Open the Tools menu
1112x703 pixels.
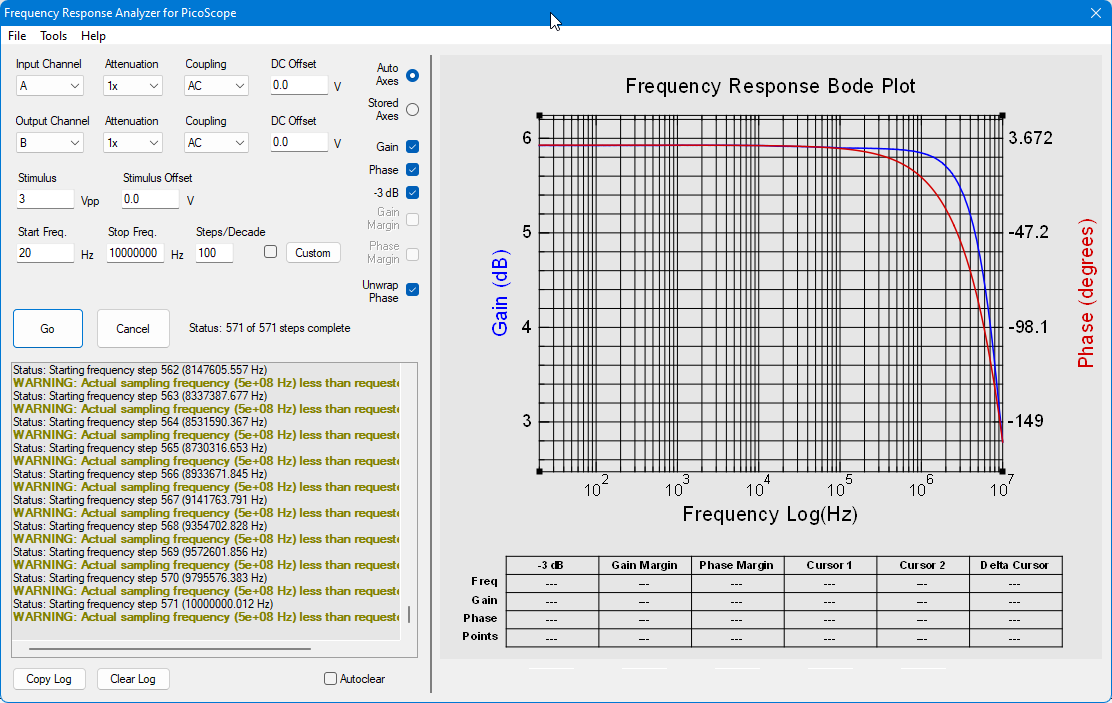coord(53,36)
